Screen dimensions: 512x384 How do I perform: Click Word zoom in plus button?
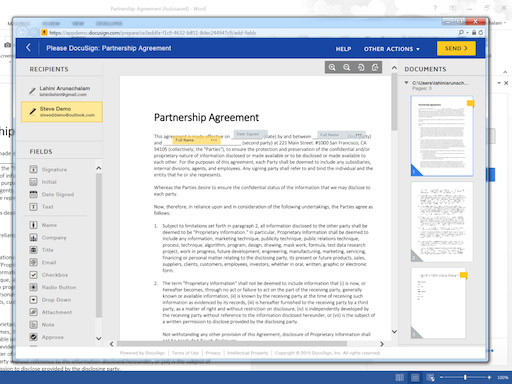(489, 377)
